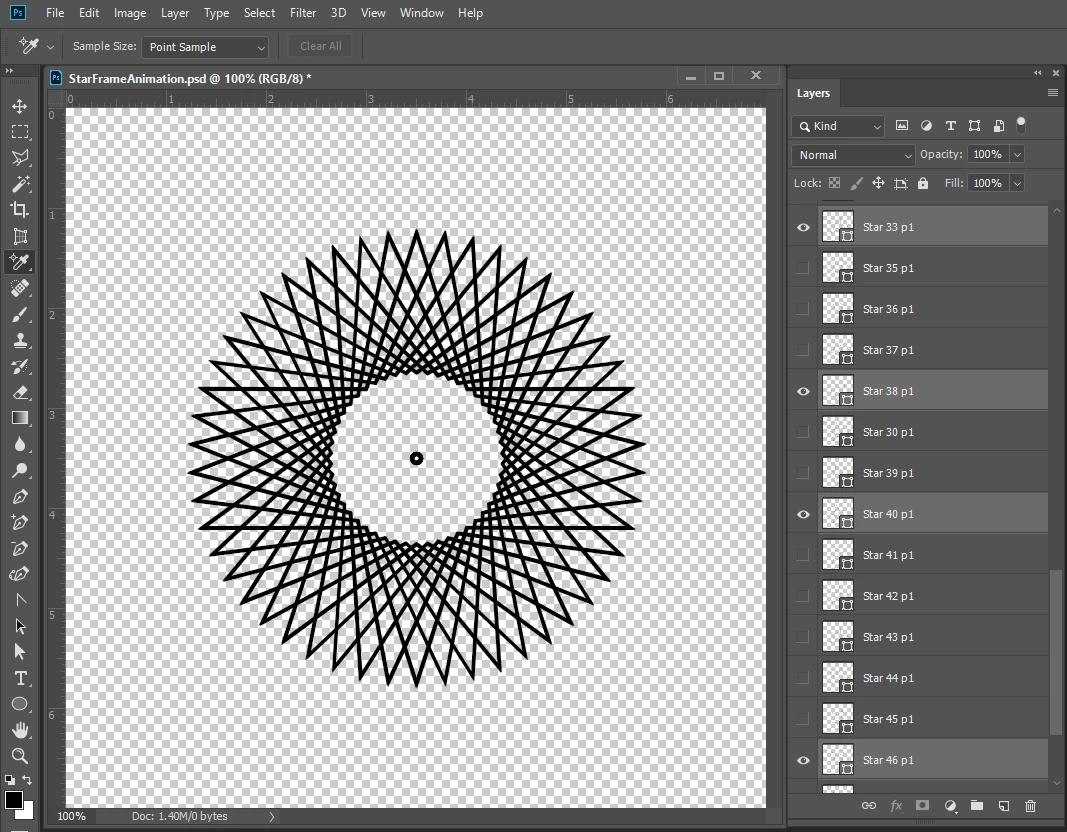Hide the Star 38 p1 layer
The width and height of the screenshot is (1067, 832).
[803, 391]
